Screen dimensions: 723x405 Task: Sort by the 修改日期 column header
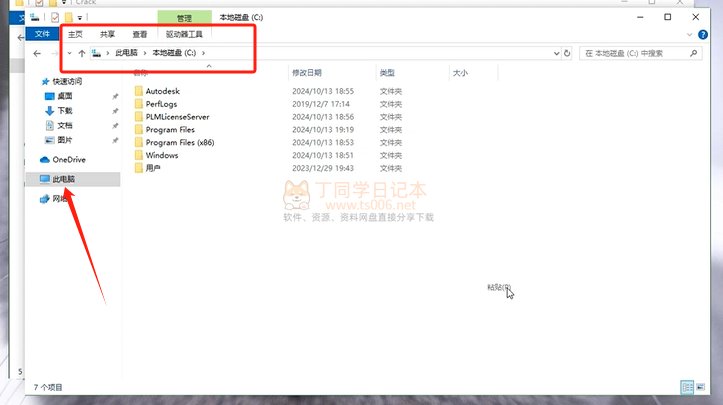pyautogui.click(x=307, y=73)
